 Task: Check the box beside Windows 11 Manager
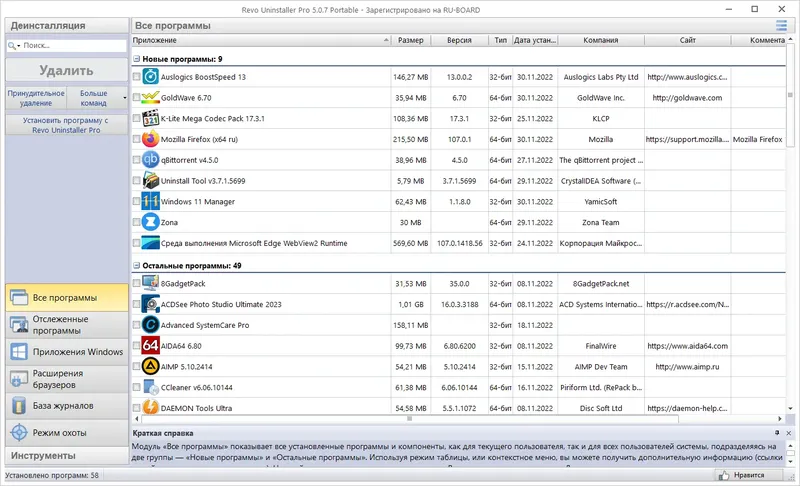tap(136, 201)
